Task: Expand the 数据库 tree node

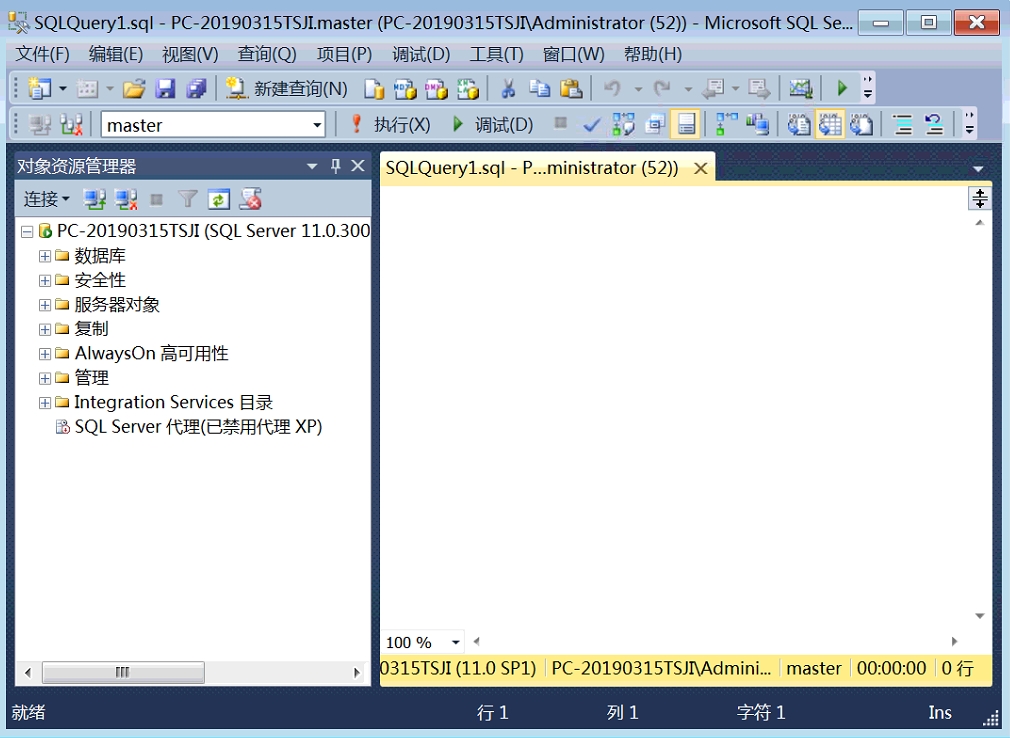Action: coord(45,256)
